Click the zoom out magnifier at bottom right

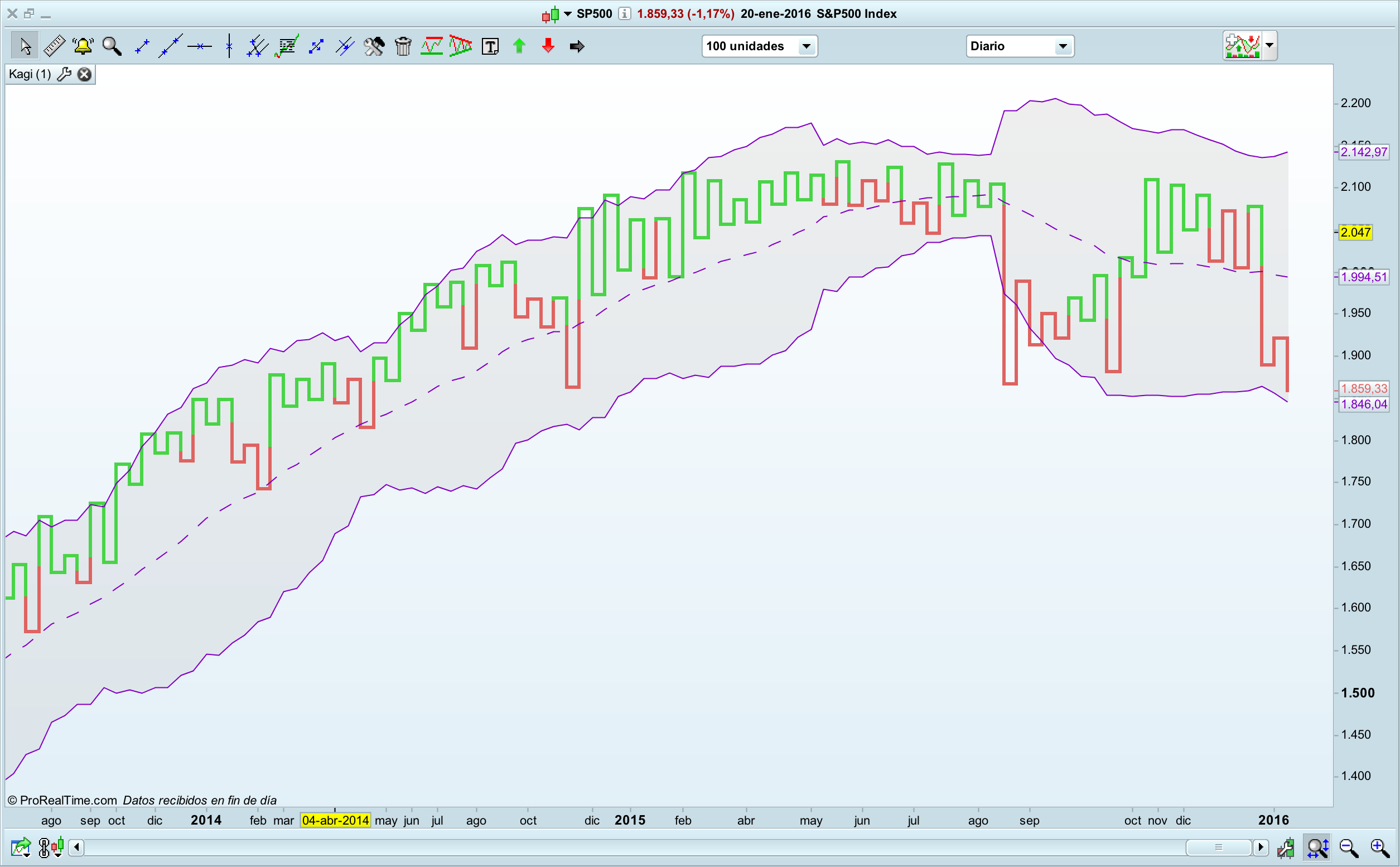pos(1348,847)
